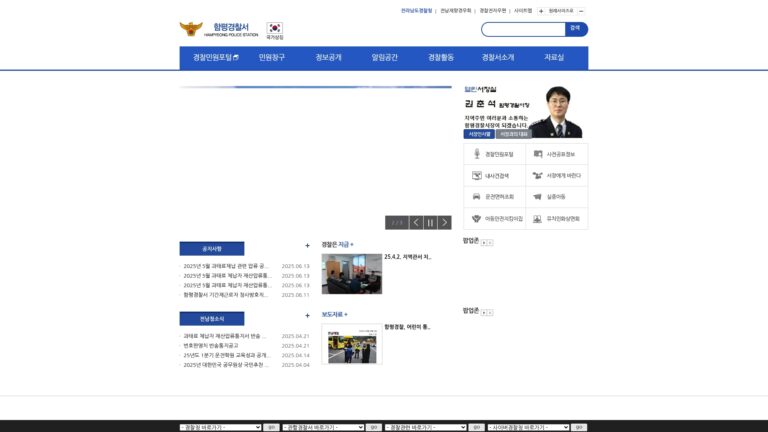This screenshot has width=768, height=432.
Task: Open the 민원창구 menu in the navigation bar
Action: coord(272,58)
